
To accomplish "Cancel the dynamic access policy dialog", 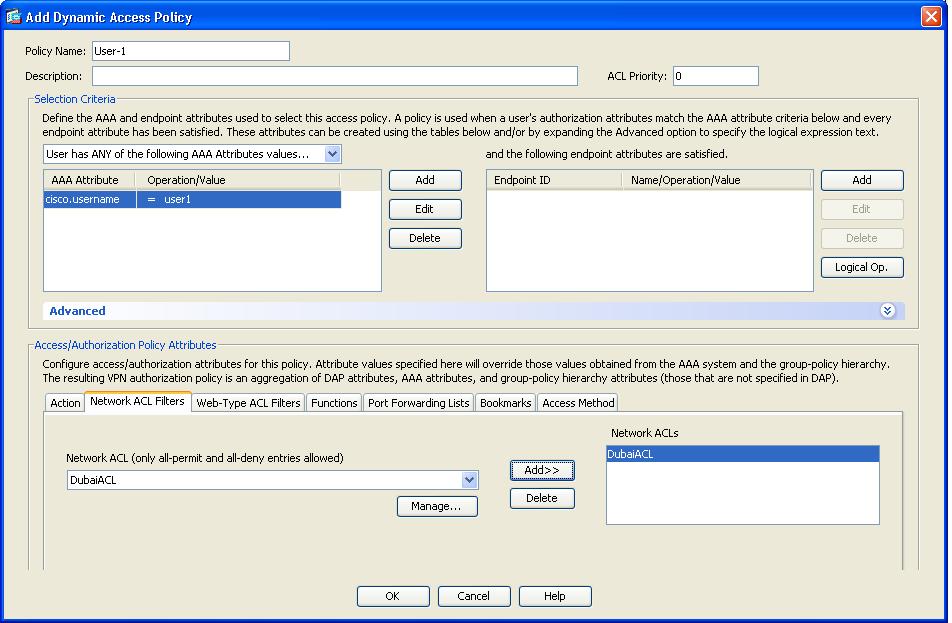I will click(x=474, y=596).
